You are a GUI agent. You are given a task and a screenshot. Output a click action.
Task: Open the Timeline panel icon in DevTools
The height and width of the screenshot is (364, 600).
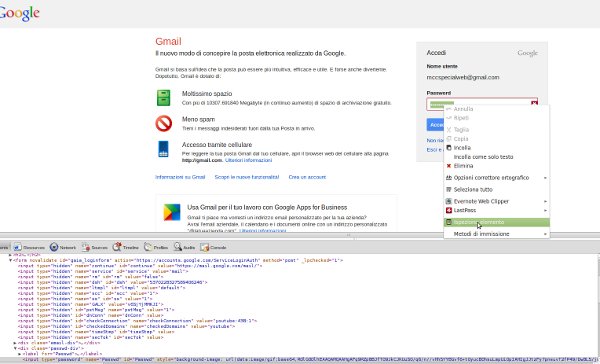[117, 247]
